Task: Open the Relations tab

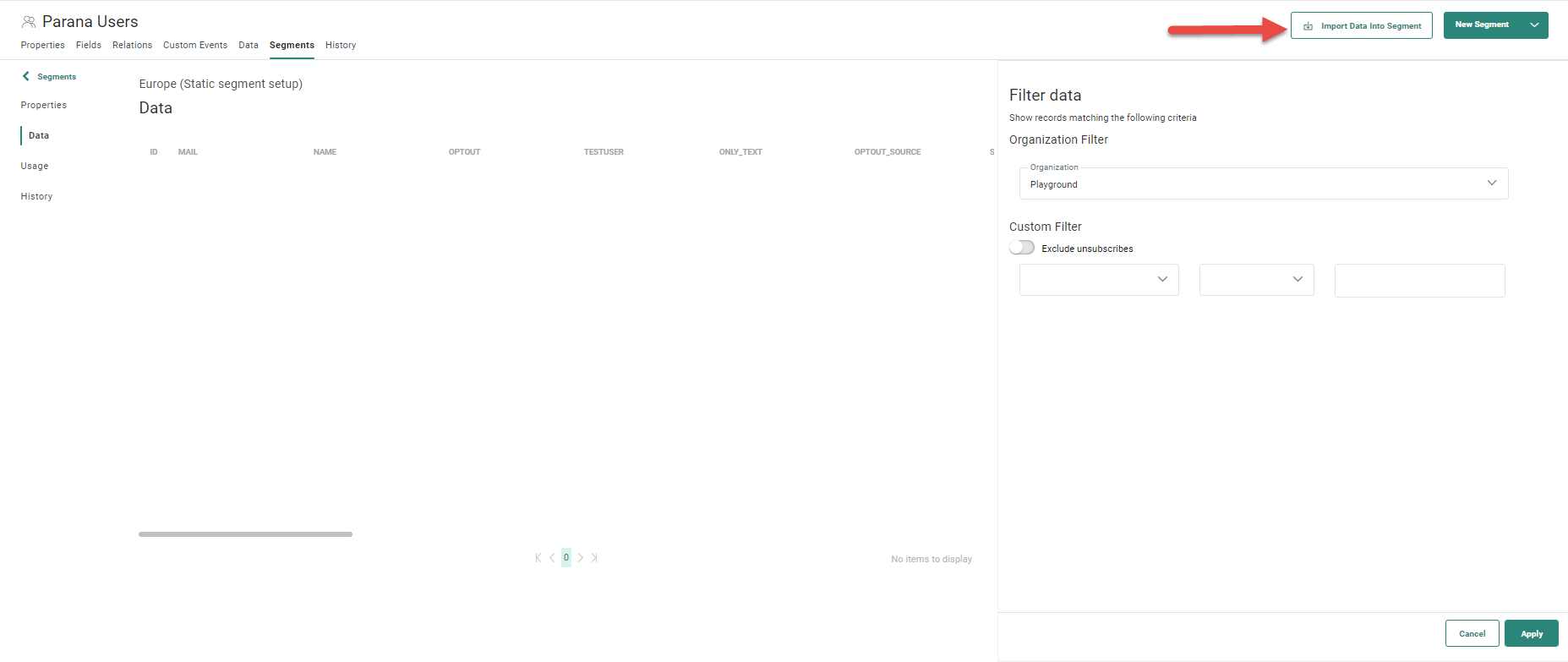Action: pos(132,45)
